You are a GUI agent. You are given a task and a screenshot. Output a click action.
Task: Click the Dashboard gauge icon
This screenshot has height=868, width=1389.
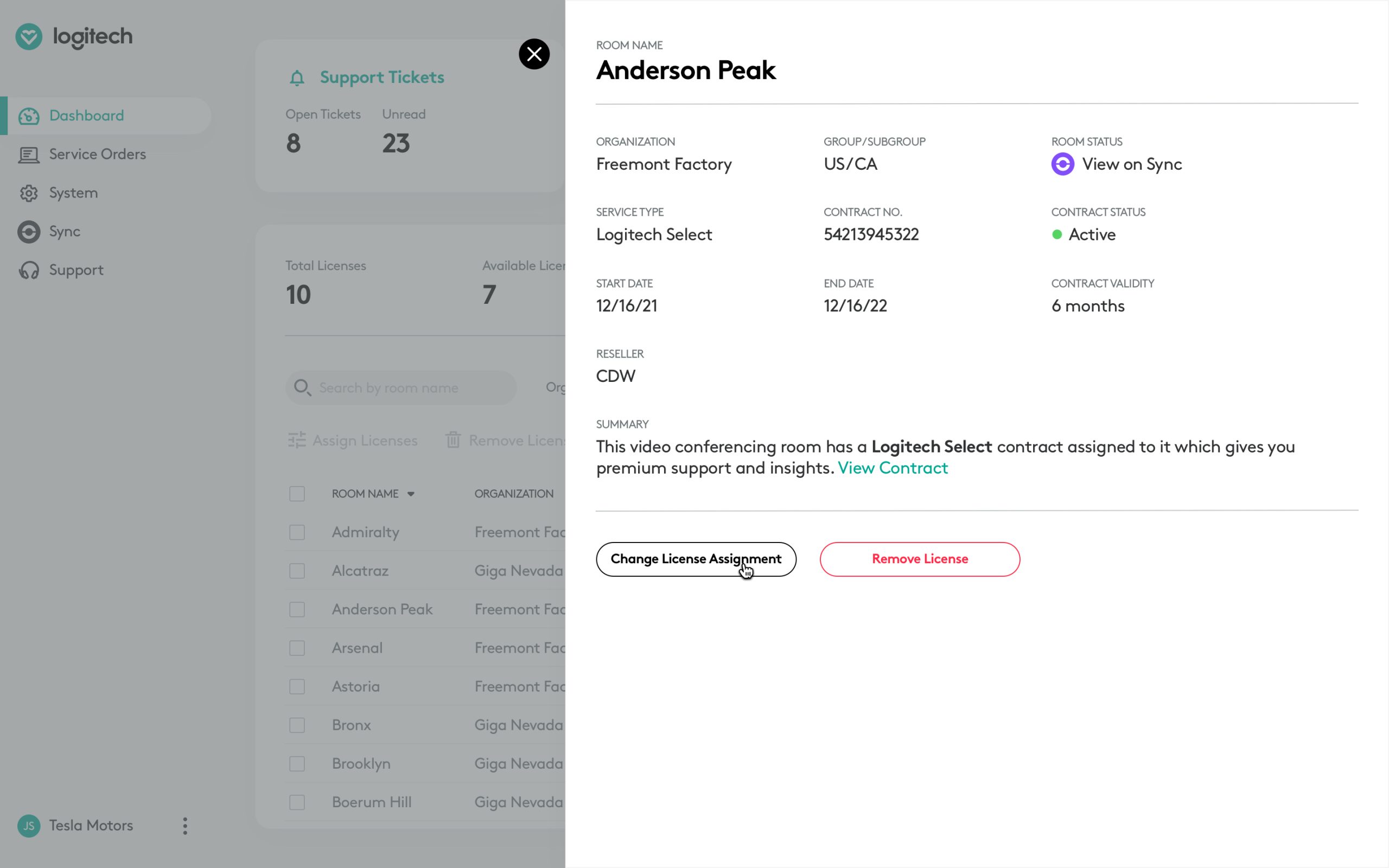pyautogui.click(x=29, y=116)
